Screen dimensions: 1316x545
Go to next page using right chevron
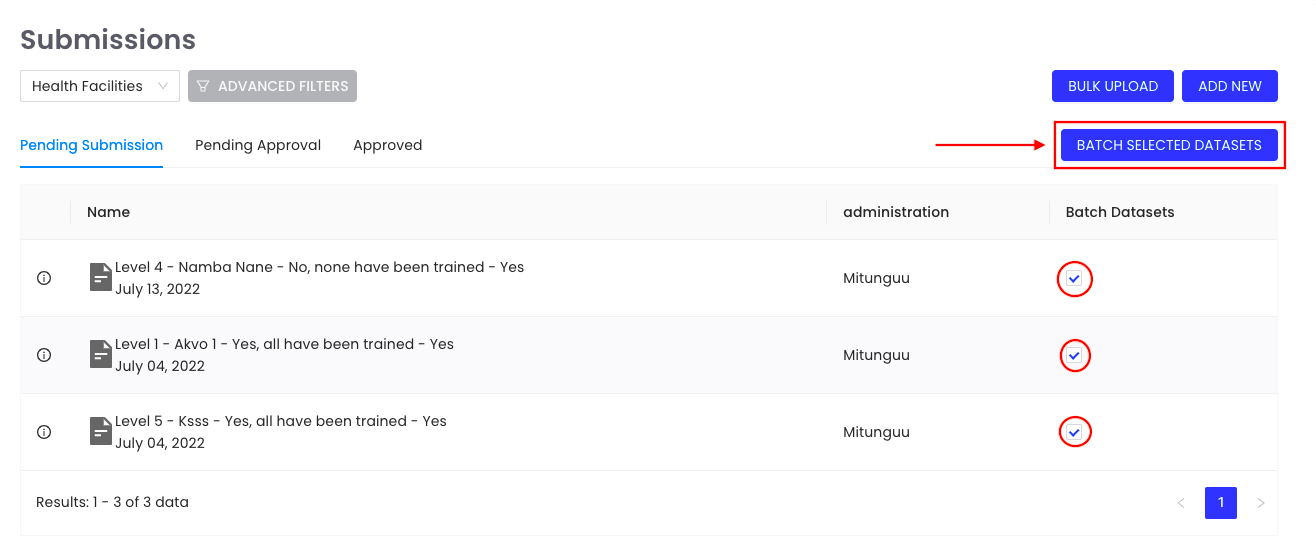1261,503
